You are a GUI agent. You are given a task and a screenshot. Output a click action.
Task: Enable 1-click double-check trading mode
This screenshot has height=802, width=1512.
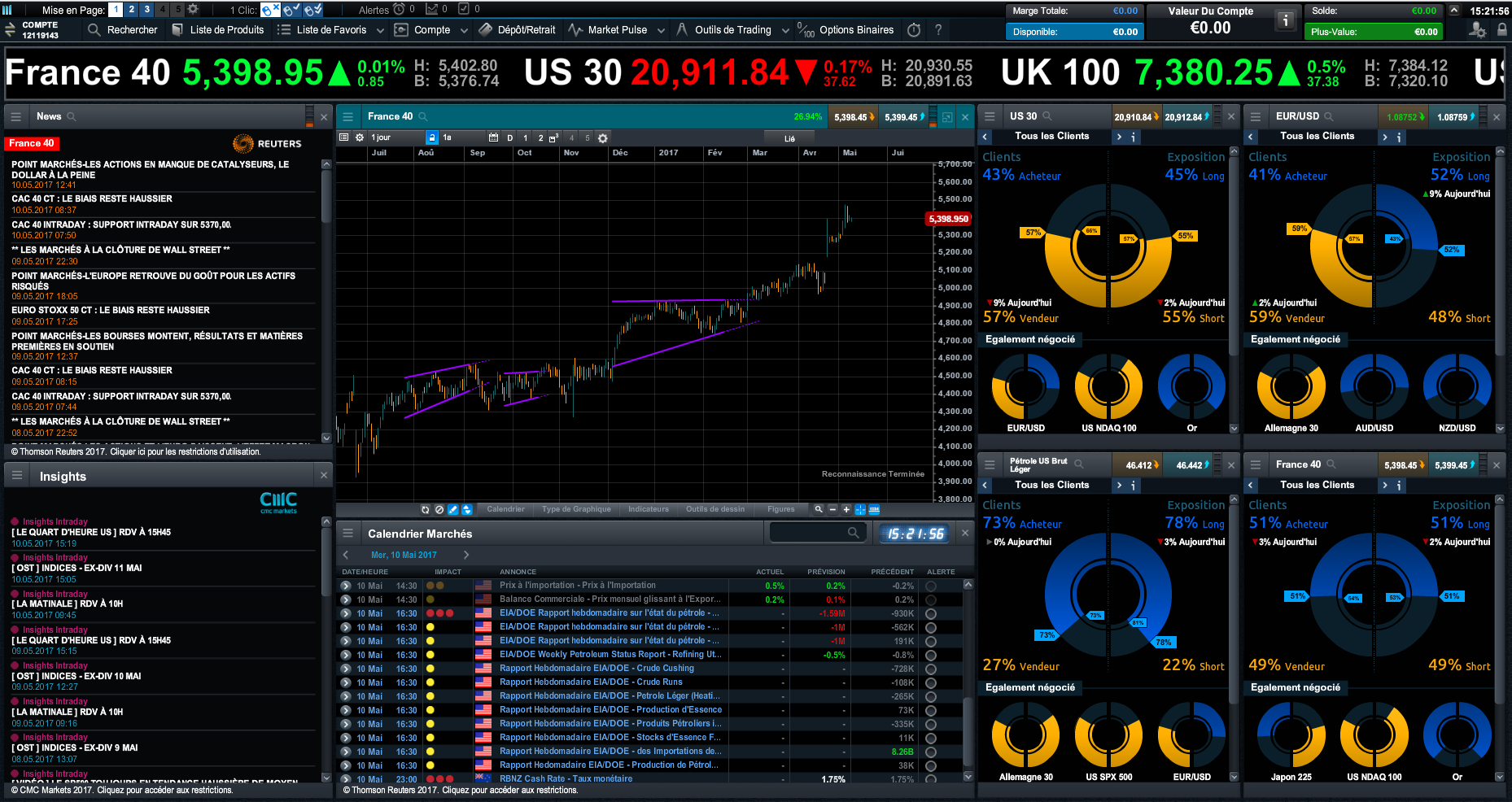pyautogui.click(x=312, y=10)
